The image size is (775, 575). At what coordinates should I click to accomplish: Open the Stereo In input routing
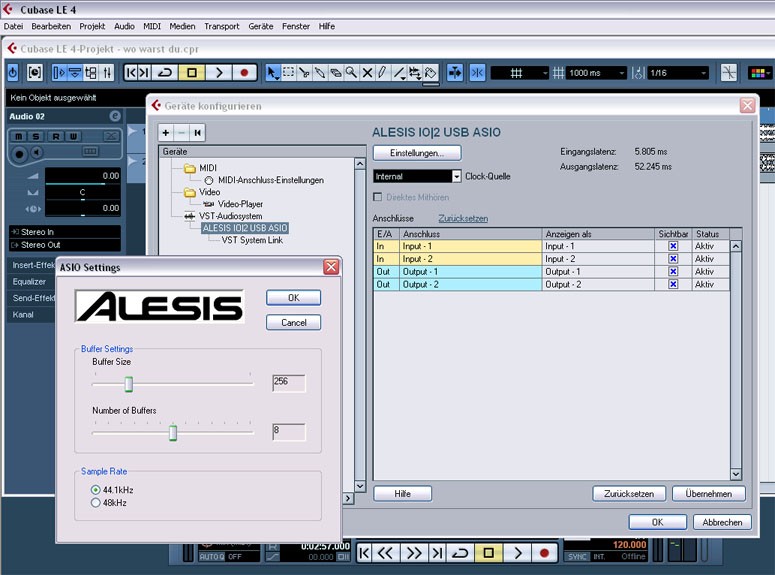65,232
